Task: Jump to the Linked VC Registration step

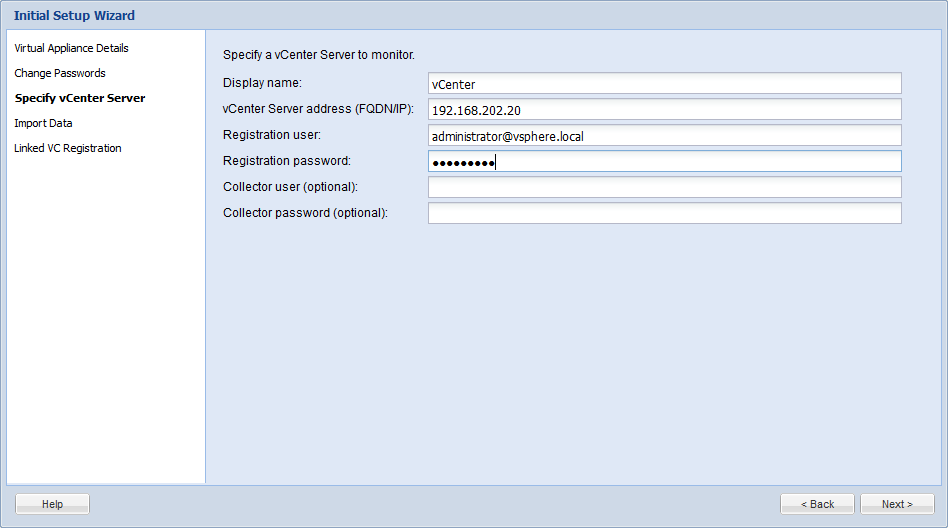Action: click(x=68, y=148)
